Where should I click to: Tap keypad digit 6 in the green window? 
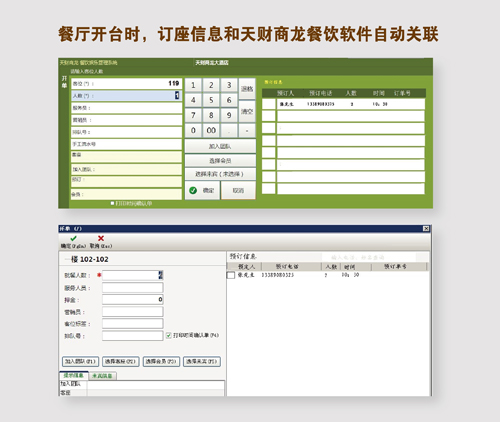click(x=229, y=100)
